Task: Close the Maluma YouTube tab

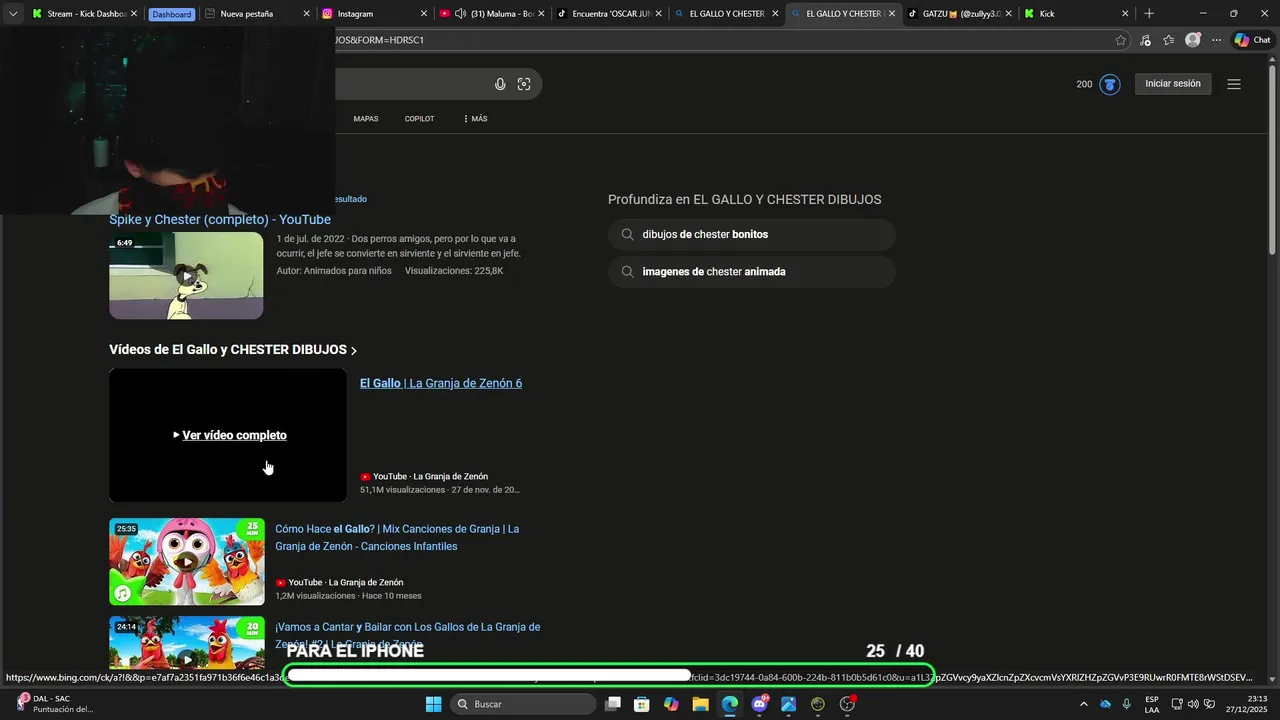Action: pyautogui.click(x=541, y=14)
